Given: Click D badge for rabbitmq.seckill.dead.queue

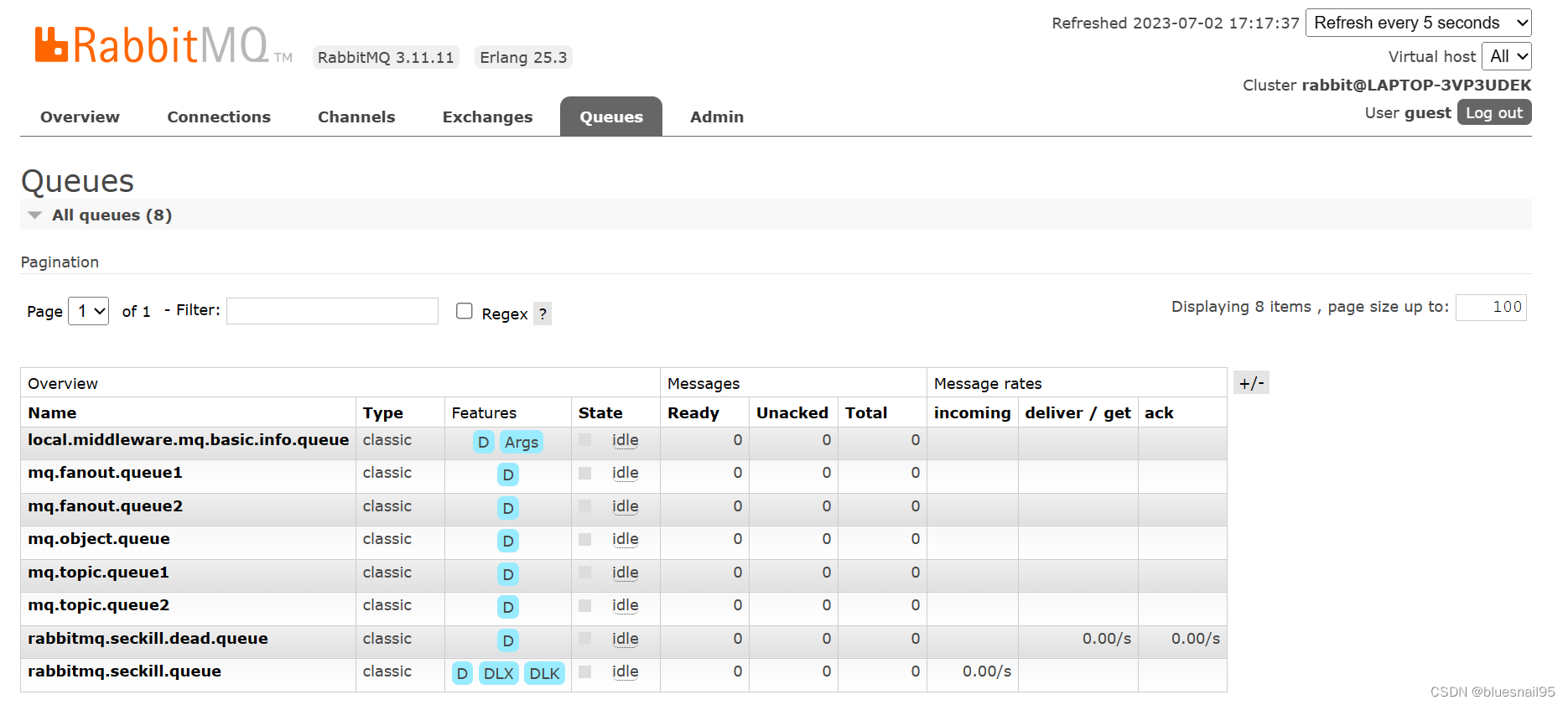Looking at the screenshot, I should coord(508,640).
